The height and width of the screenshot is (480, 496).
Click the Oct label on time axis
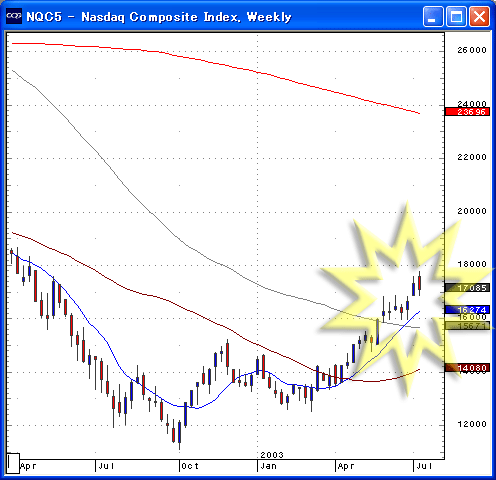(x=190, y=466)
